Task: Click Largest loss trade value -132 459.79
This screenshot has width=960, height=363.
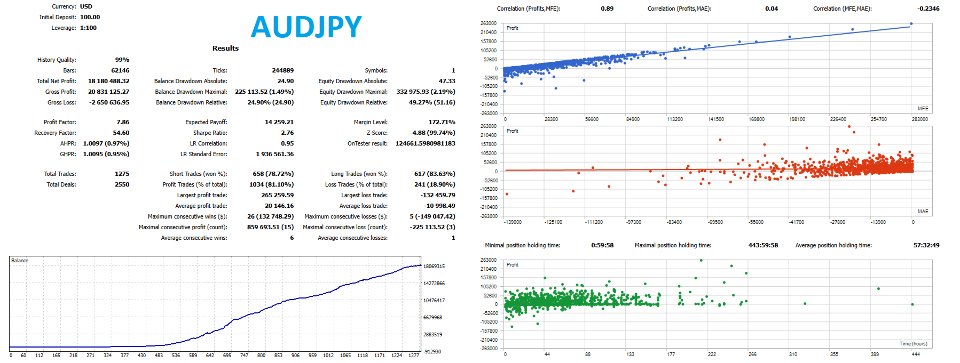Action: pyautogui.click(x=439, y=195)
